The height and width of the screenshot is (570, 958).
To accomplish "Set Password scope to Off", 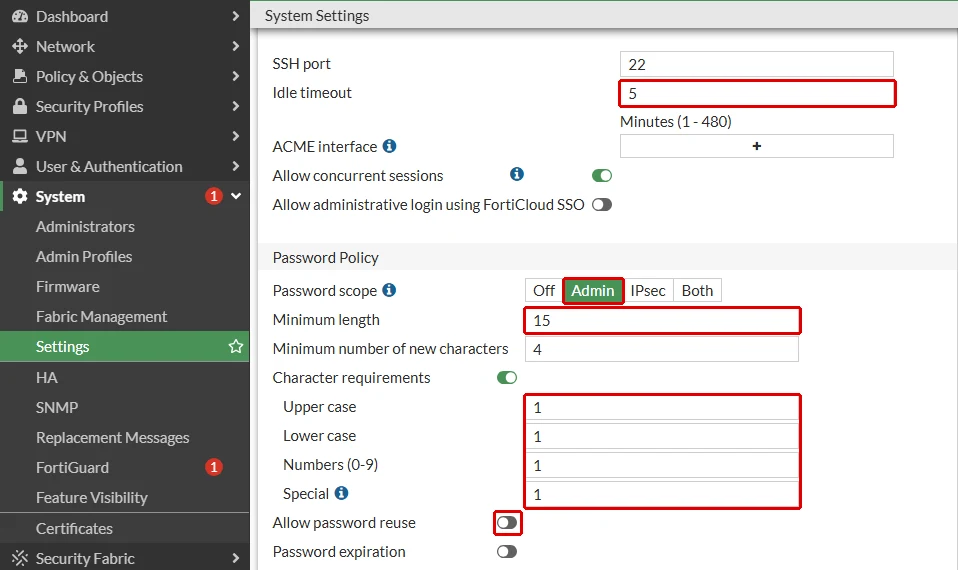I will point(544,291).
